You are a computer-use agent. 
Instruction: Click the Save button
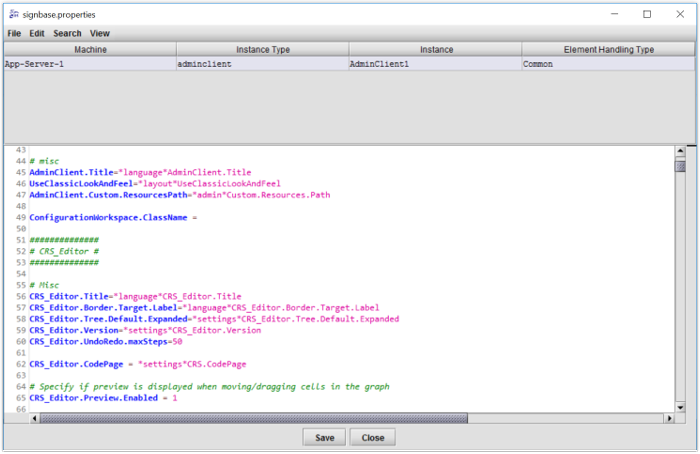tap(325, 438)
